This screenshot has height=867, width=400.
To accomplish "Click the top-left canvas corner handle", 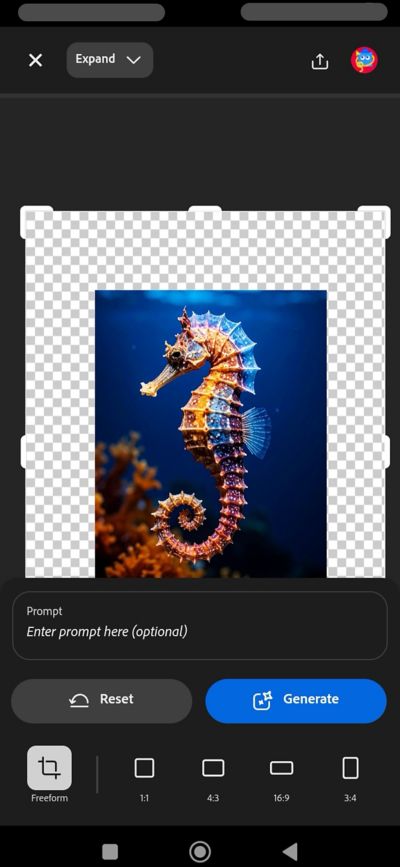I will pyautogui.click(x=37, y=222).
